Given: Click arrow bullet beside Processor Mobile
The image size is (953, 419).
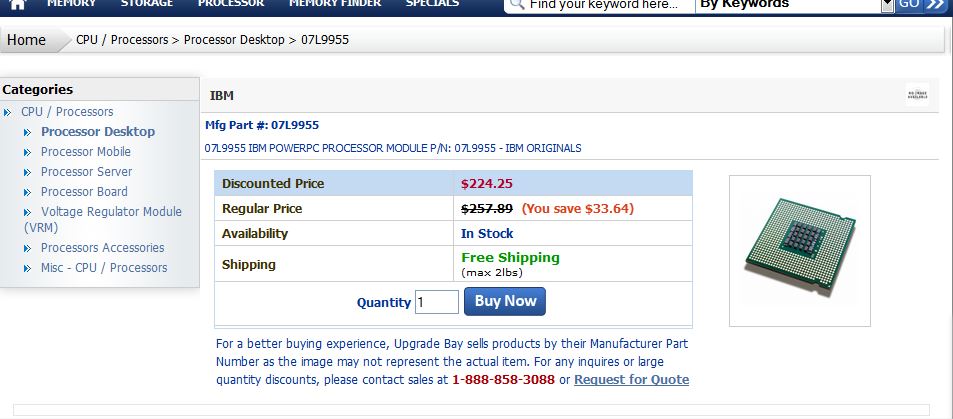Looking at the screenshot, I should (x=28, y=152).
